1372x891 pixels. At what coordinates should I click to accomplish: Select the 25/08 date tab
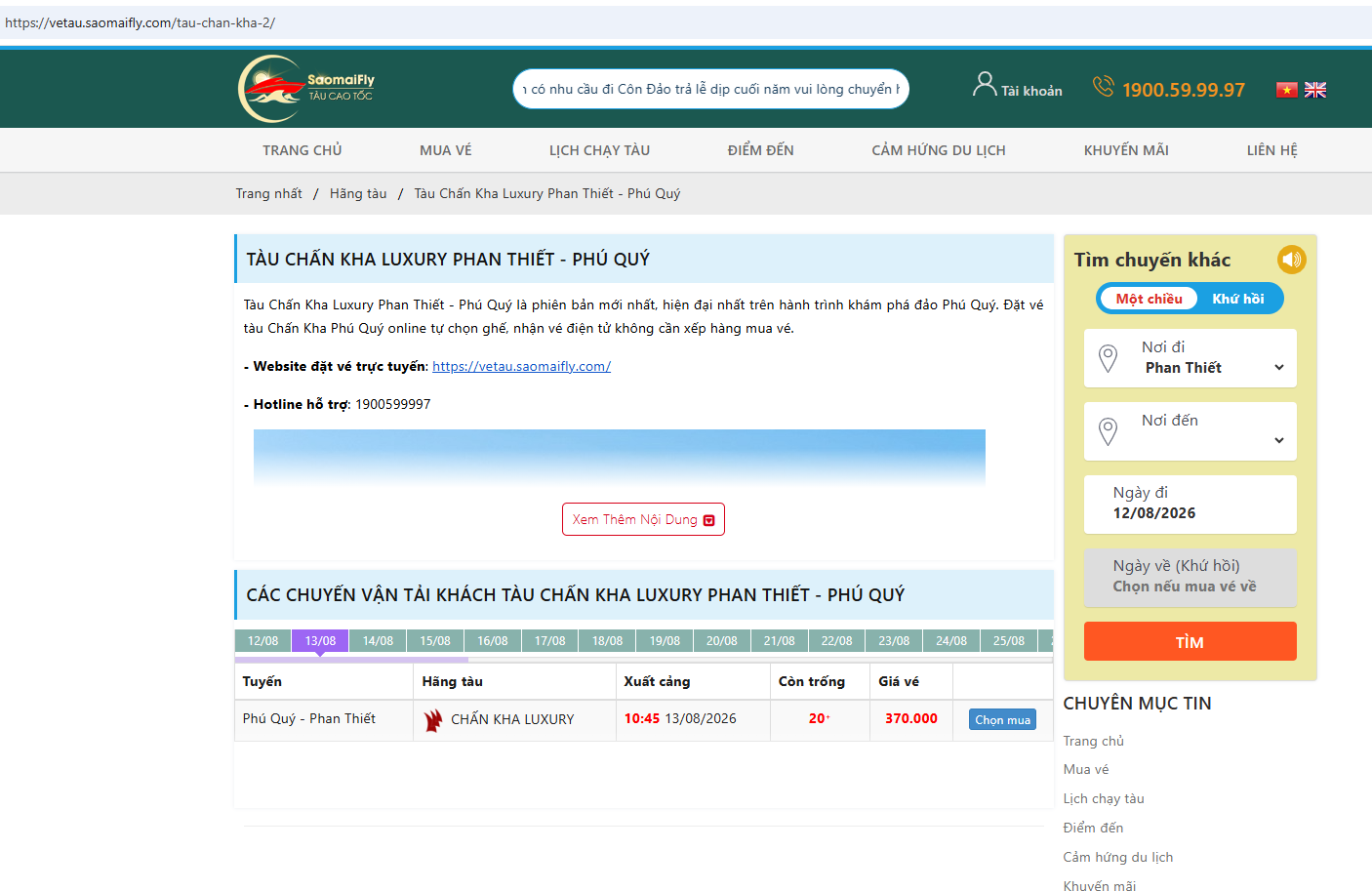[1009, 641]
